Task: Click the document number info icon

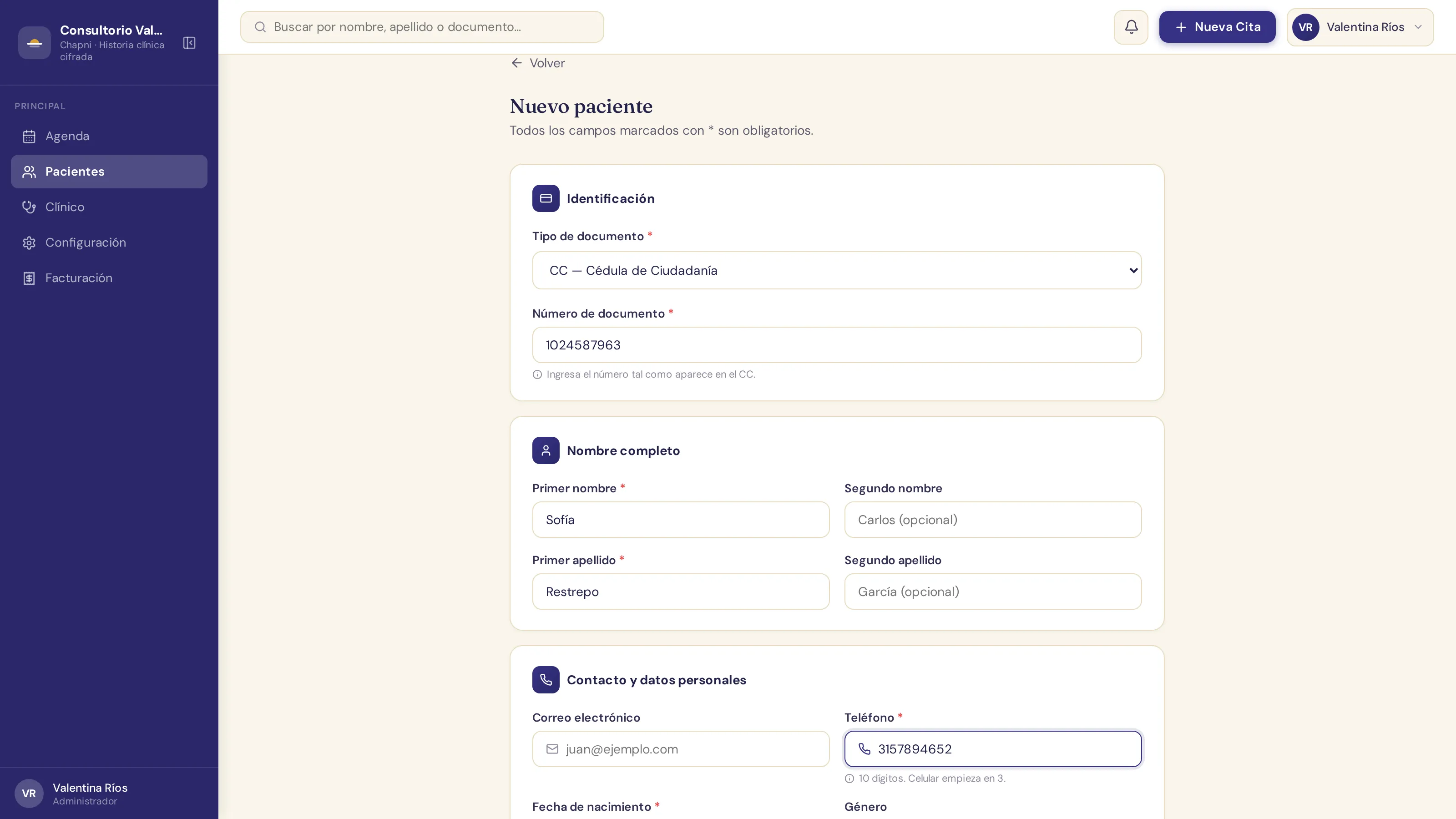Action: point(537,375)
